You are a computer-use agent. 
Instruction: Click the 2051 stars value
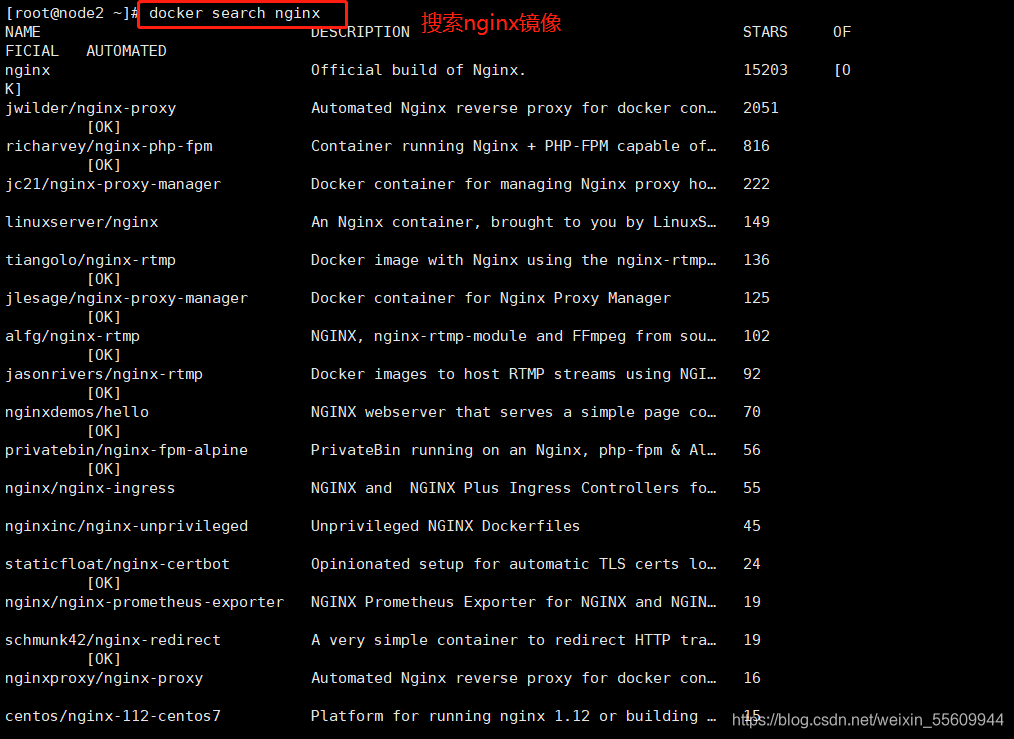[x=761, y=108]
